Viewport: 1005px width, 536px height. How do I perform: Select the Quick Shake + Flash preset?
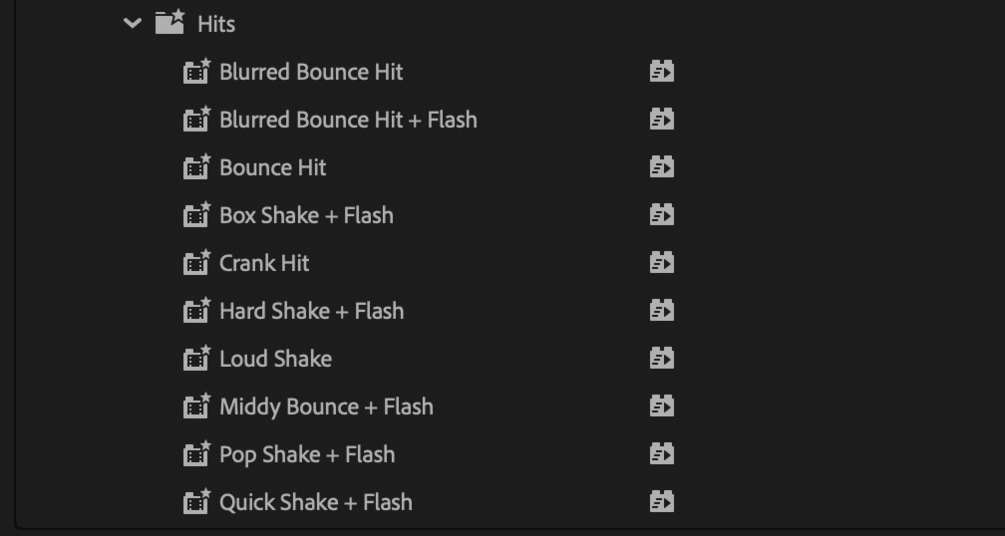(315, 502)
